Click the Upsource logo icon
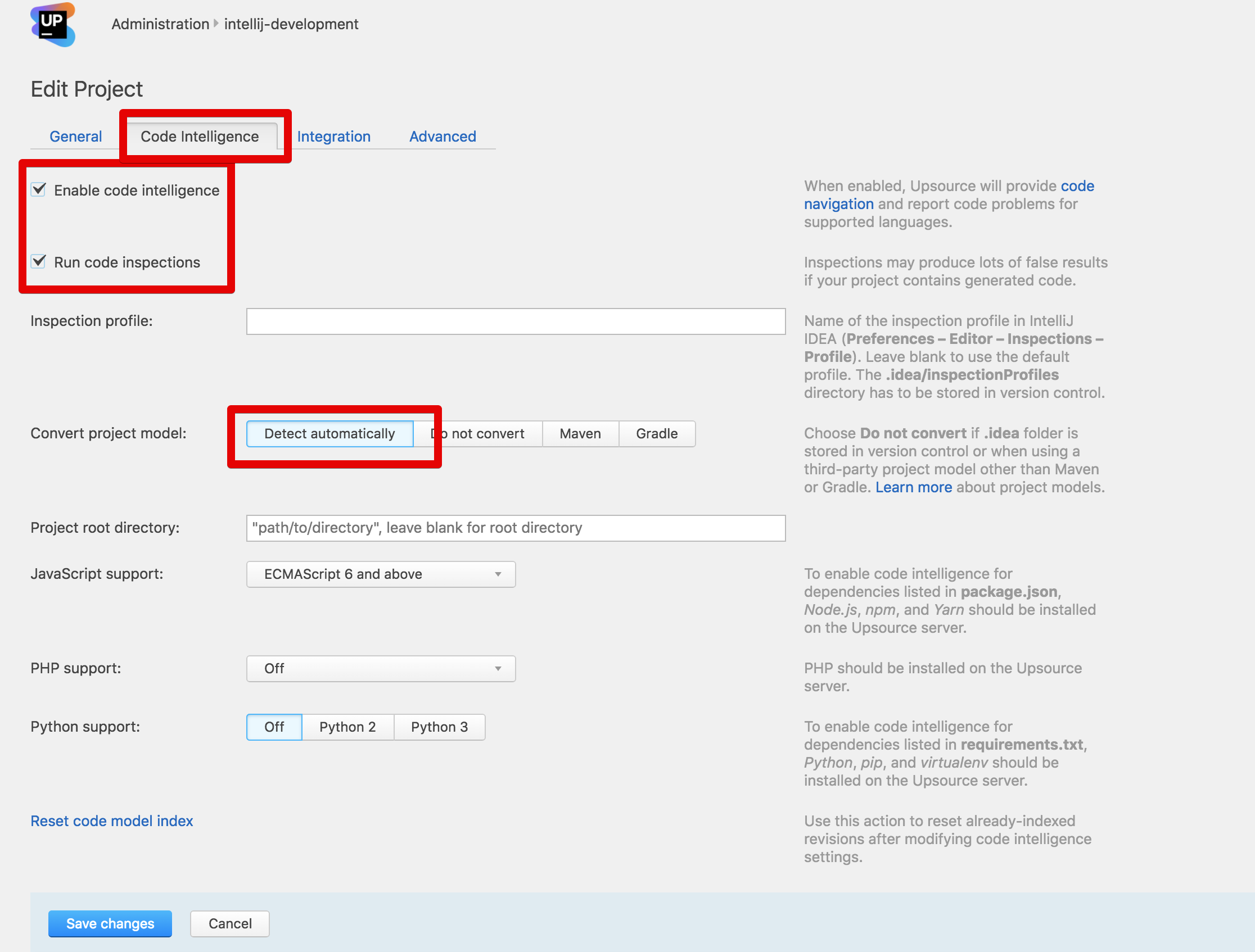The width and height of the screenshot is (1255, 952). coord(53,24)
